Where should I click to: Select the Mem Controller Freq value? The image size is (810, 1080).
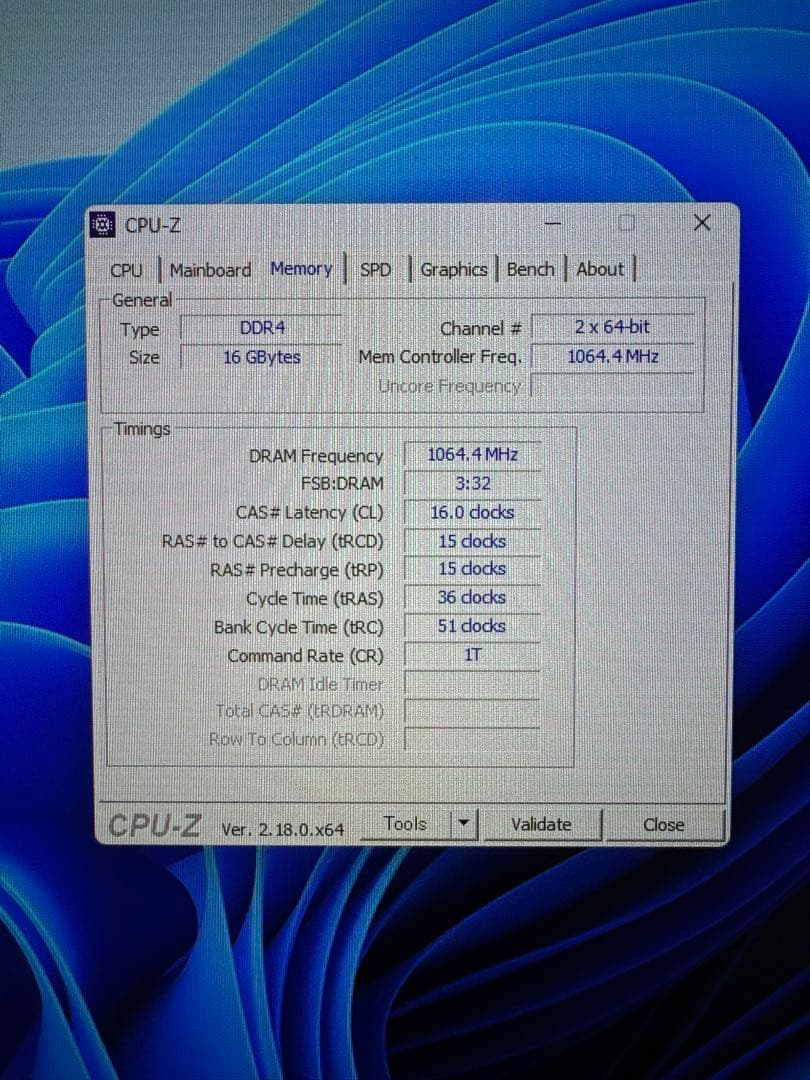[614, 357]
